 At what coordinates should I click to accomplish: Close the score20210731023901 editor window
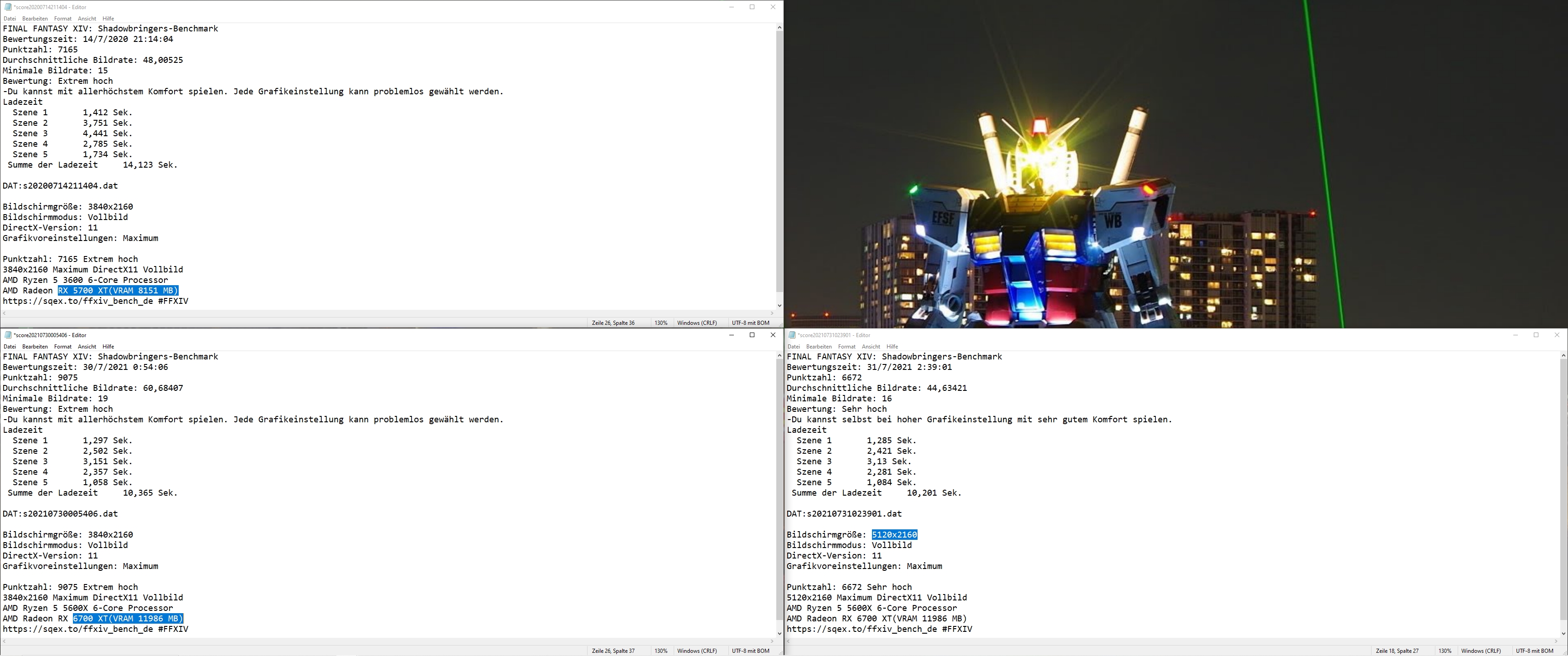pyautogui.click(x=1557, y=335)
